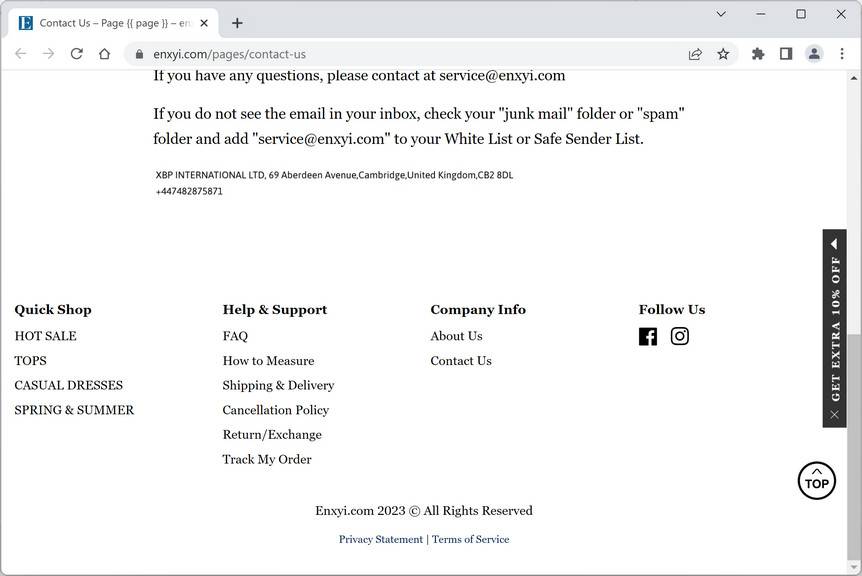Open the browser extensions puzzle icon
Image resolution: width=862 pixels, height=576 pixels.
tap(758, 54)
